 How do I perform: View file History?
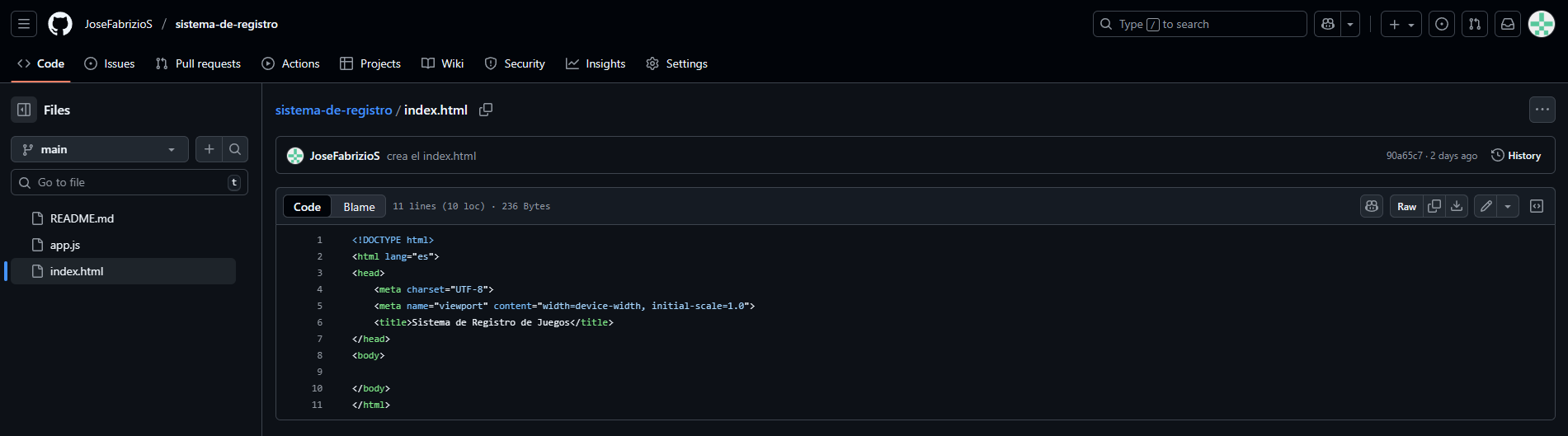1516,156
